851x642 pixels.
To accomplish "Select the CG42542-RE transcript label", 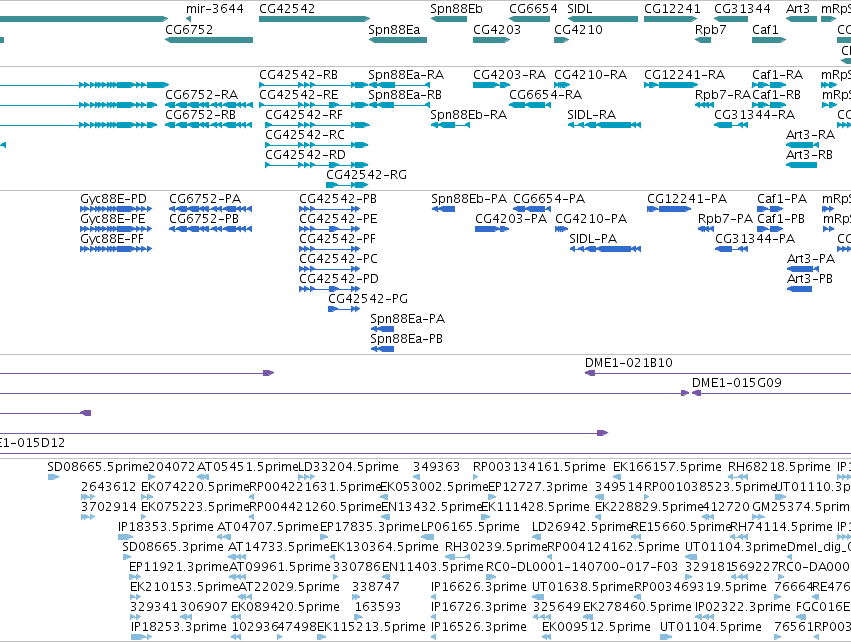I will 299,94.
